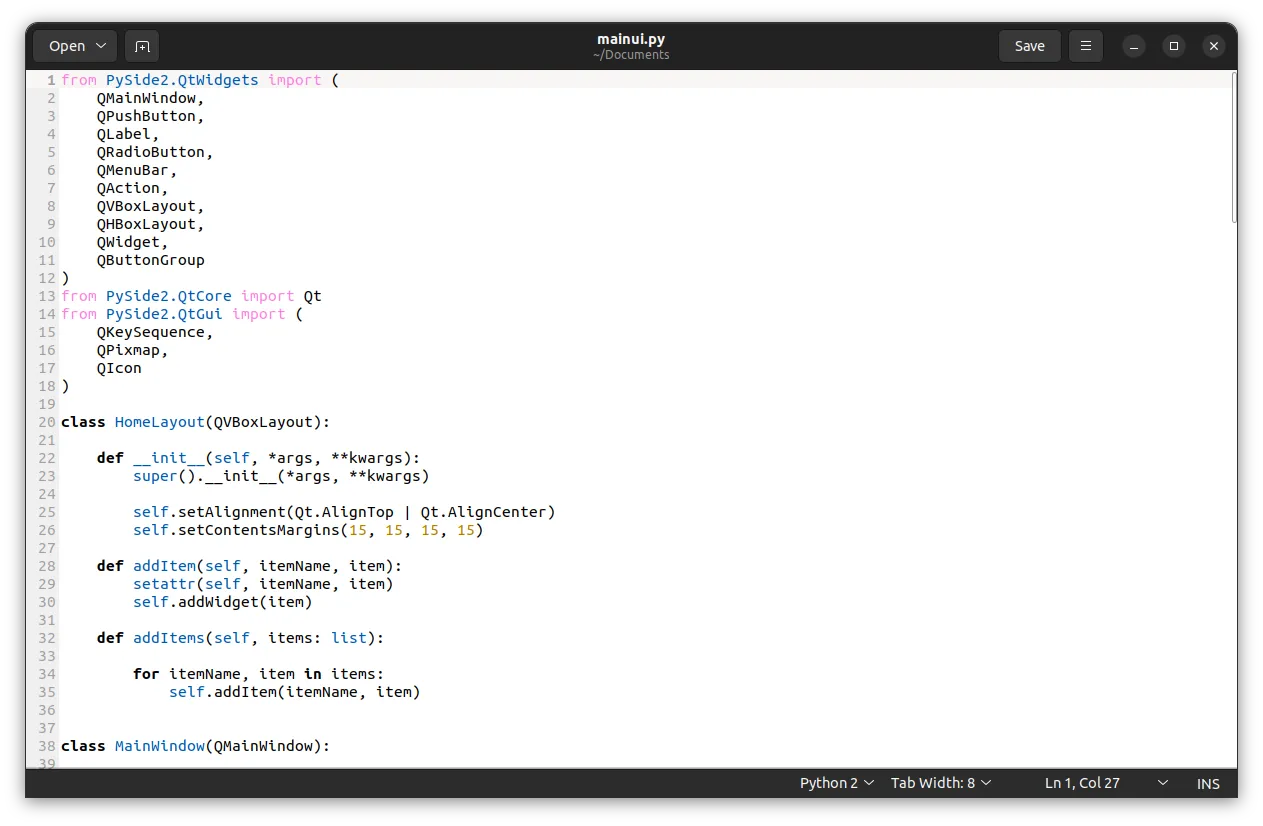The height and width of the screenshot is (826, 1263).
Task: Expand the Tab Width: 8 dropdown
Action: (x=940, y=783)
